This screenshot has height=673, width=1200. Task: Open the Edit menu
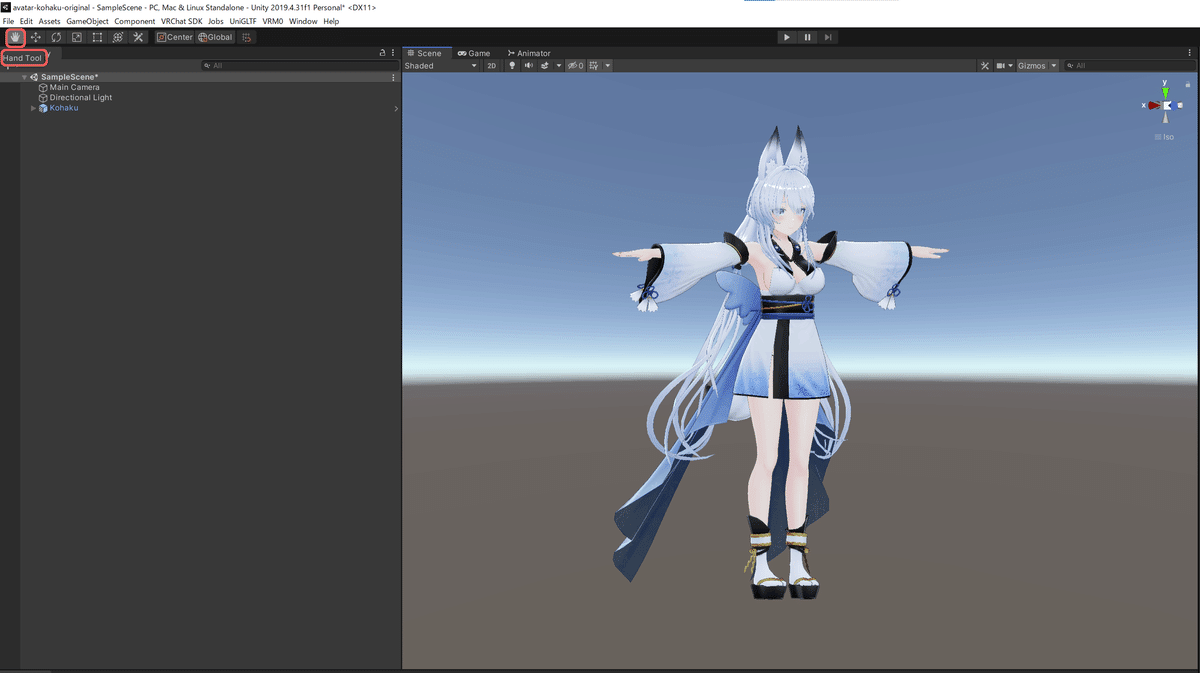pyautogui.click(x=26, y=21)
